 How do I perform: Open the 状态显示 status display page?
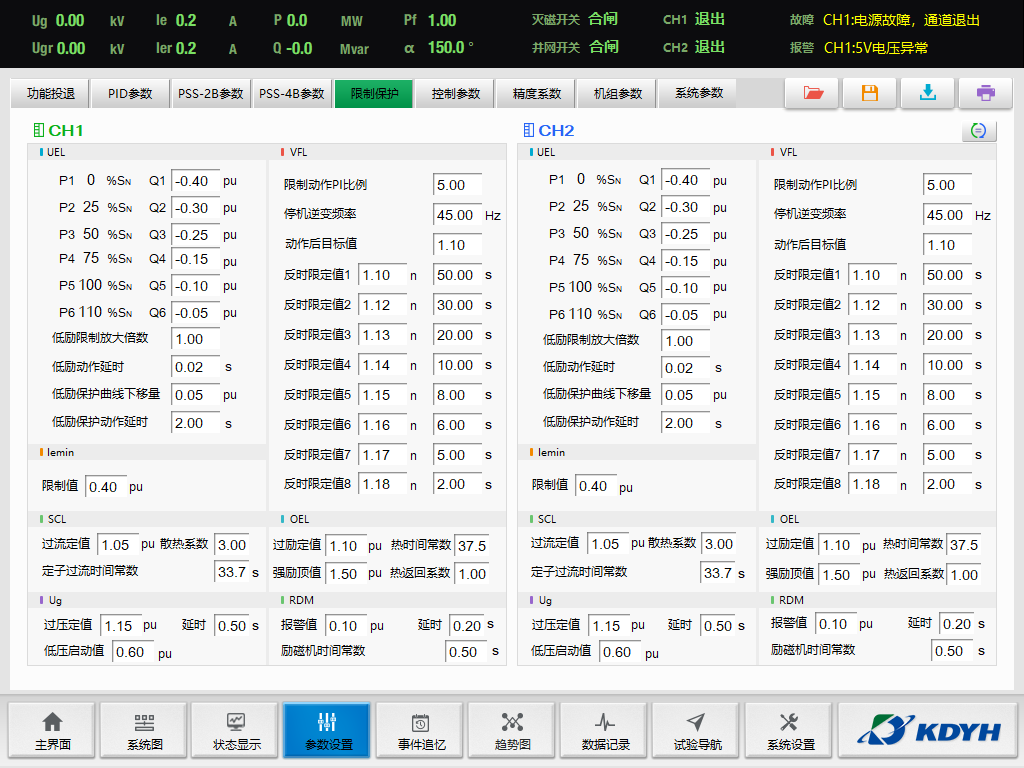(236, 731)
